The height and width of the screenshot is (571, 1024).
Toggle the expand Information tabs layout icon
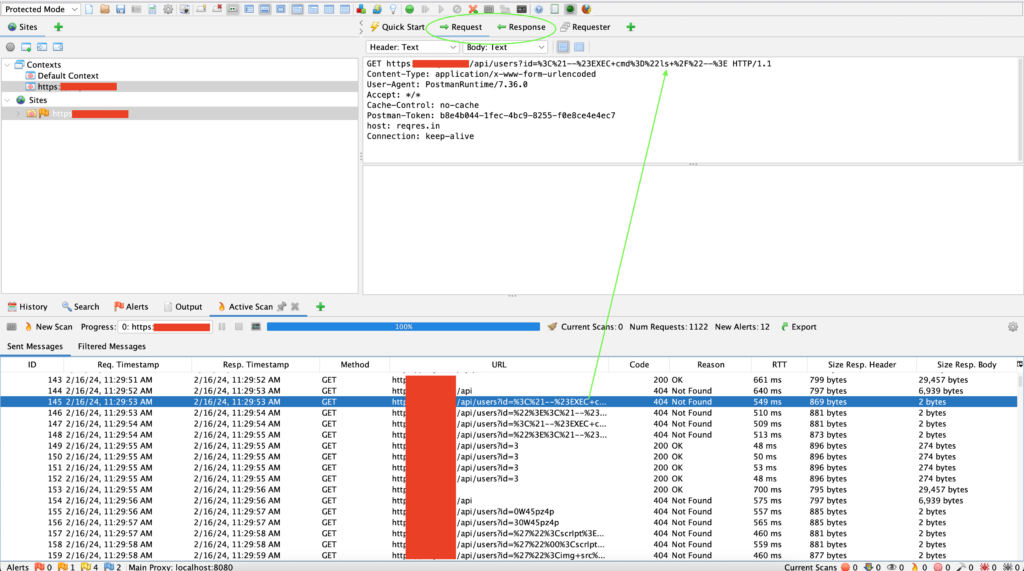tap(264, 9)
